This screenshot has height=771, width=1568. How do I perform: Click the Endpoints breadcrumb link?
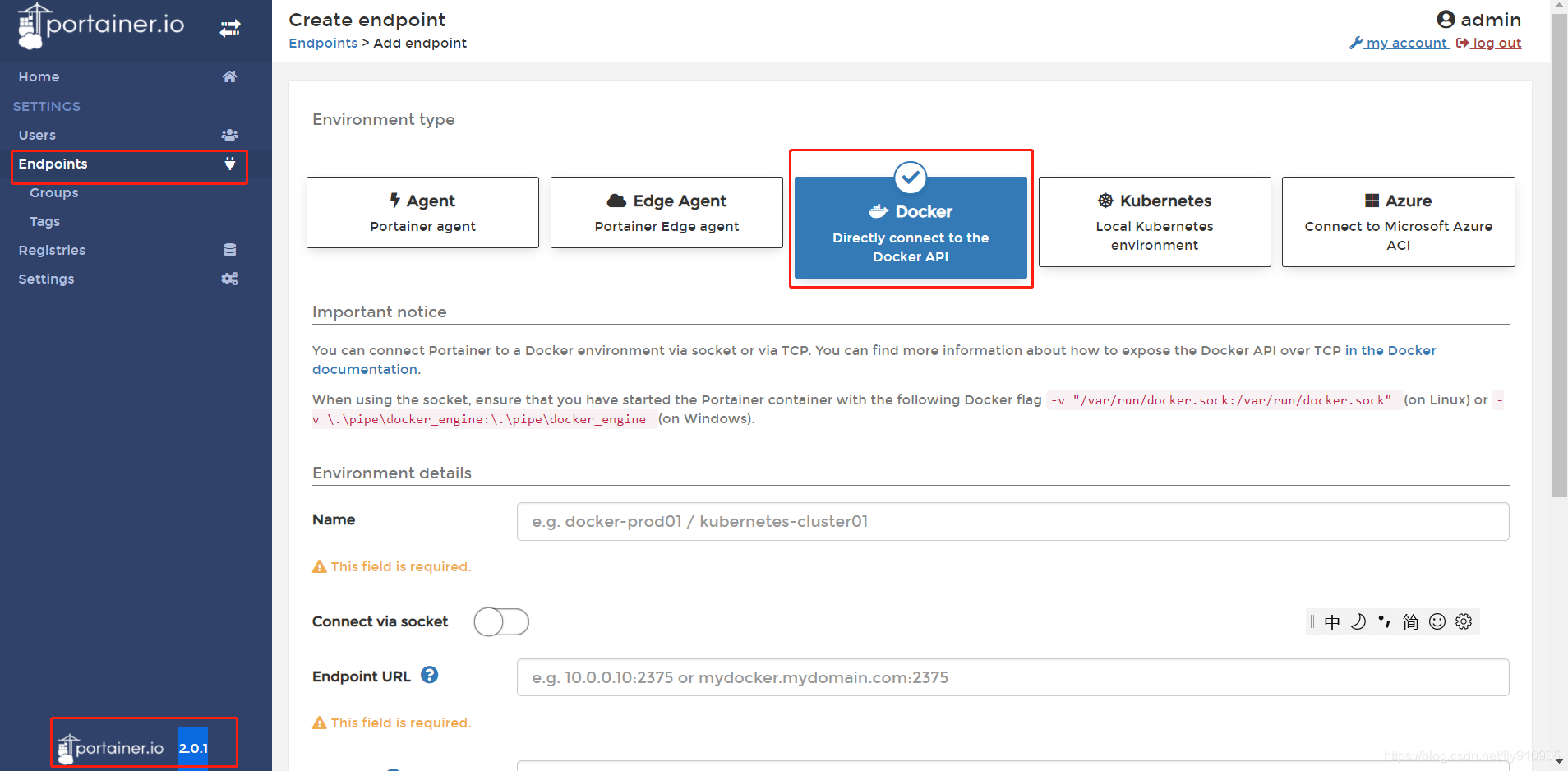coord(323,43)
